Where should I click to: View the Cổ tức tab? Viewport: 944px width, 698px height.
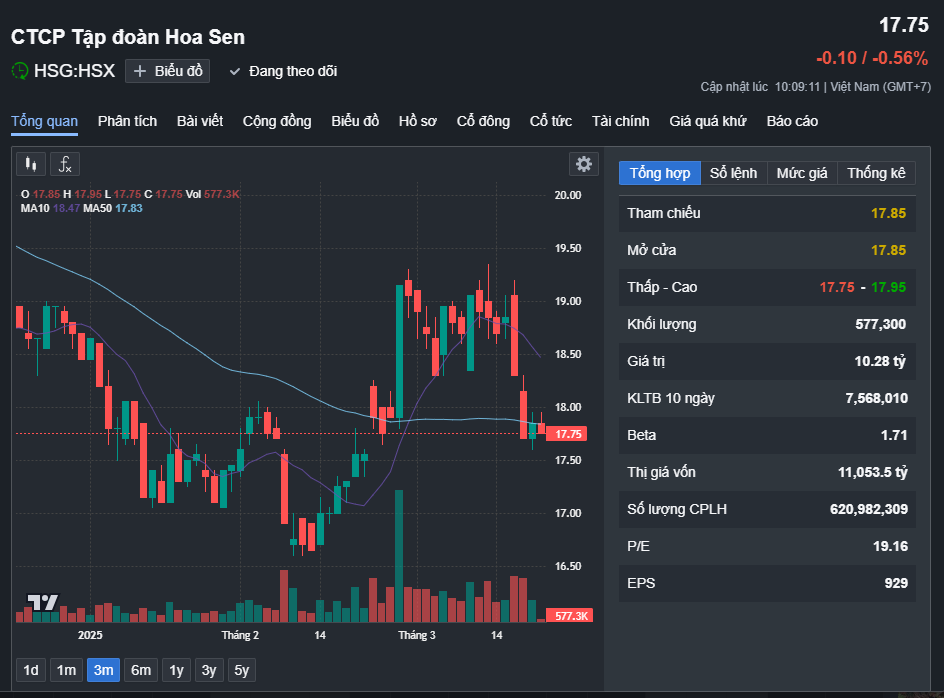551,122
